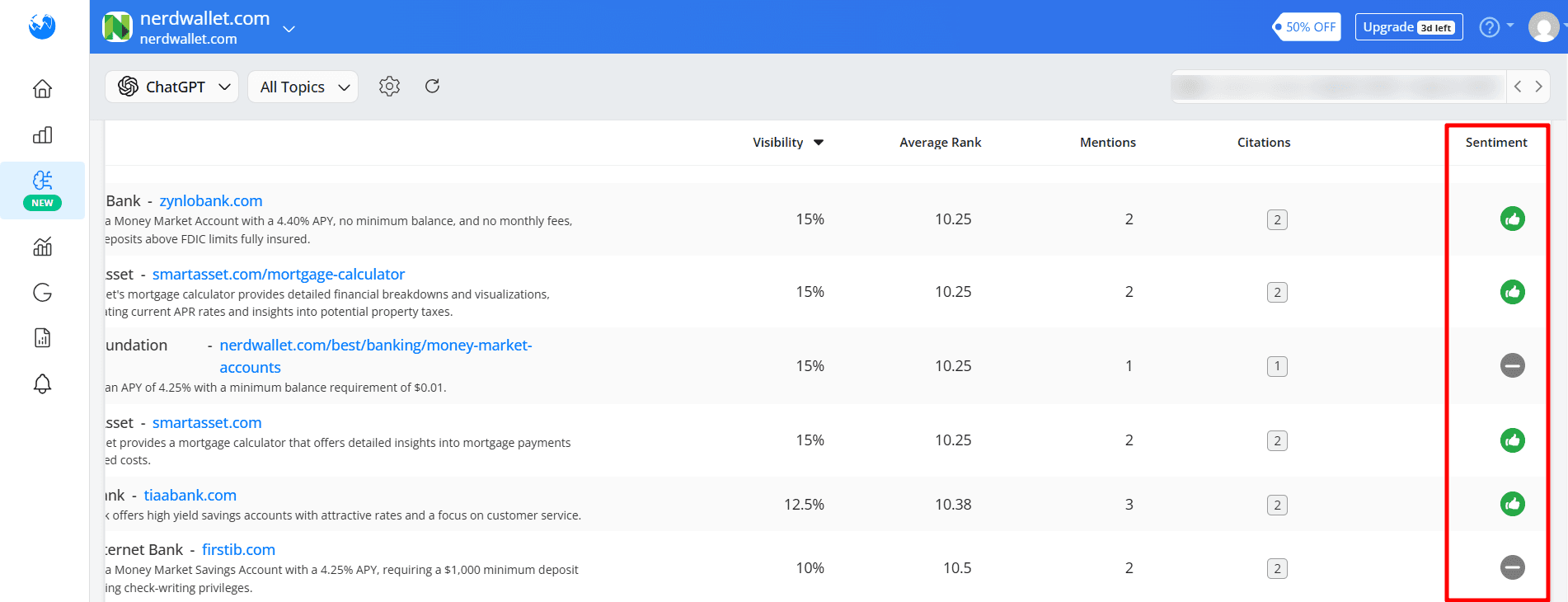
Task: Click the 10.38 average rank value
Action: pos(953,505)
